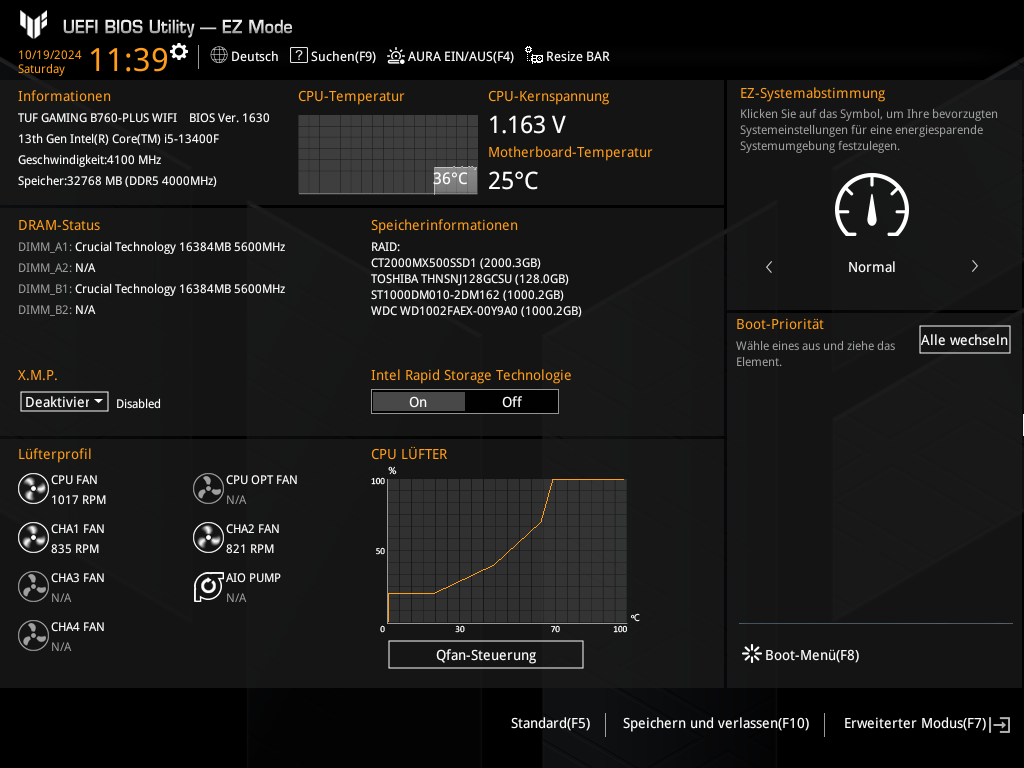Click the AURA light icon
The image size is (1024, 768).
(396, 56)
